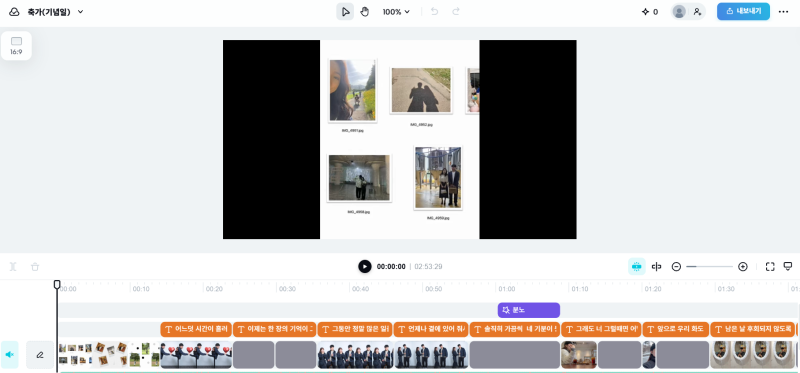Image resolution: width=800 pixels, height=373 pixels.
Task: Enter fullscreen preview with the expand icon
Action: click(x=770, y=266)
